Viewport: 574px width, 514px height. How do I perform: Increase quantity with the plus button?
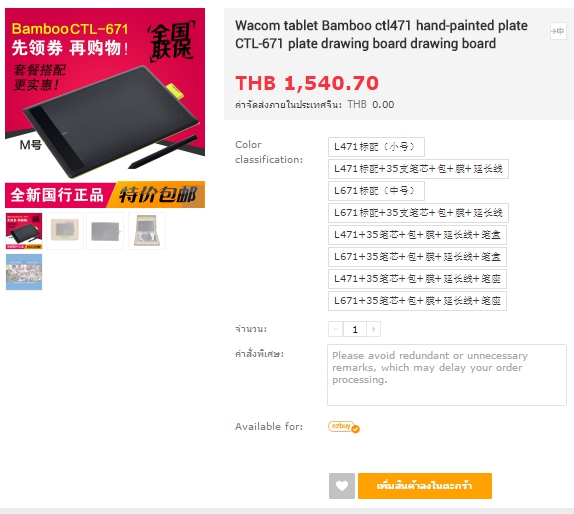[x=373, y=329]
